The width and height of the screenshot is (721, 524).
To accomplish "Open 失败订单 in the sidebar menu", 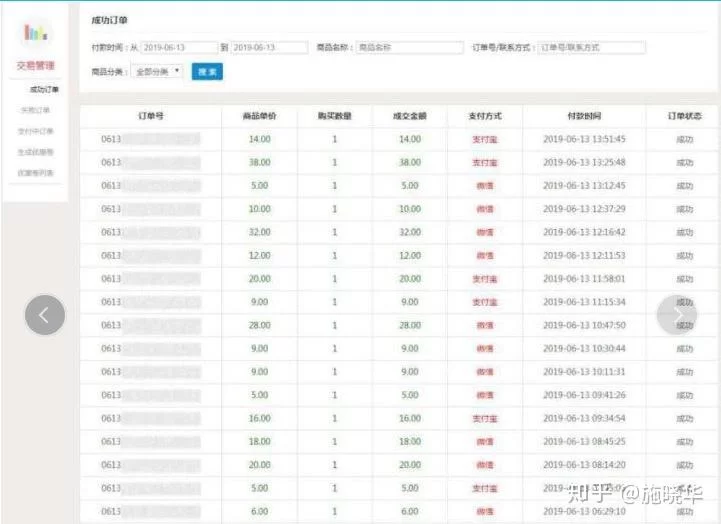I will pyautogui.click(x=36, y=110).
